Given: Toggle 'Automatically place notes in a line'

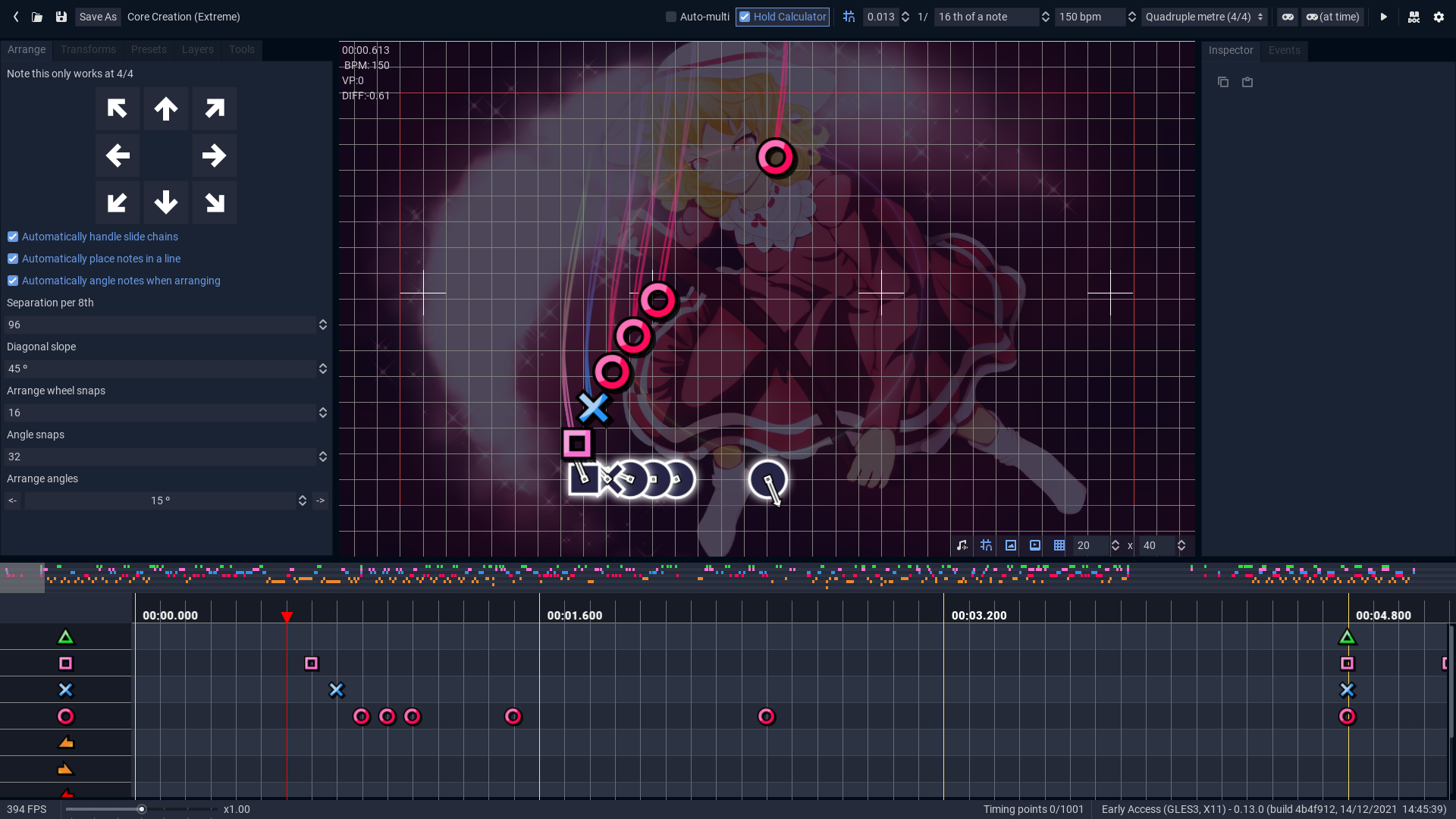Looking at the screenshot, I should pyautogui.click(x=13, y=259).
